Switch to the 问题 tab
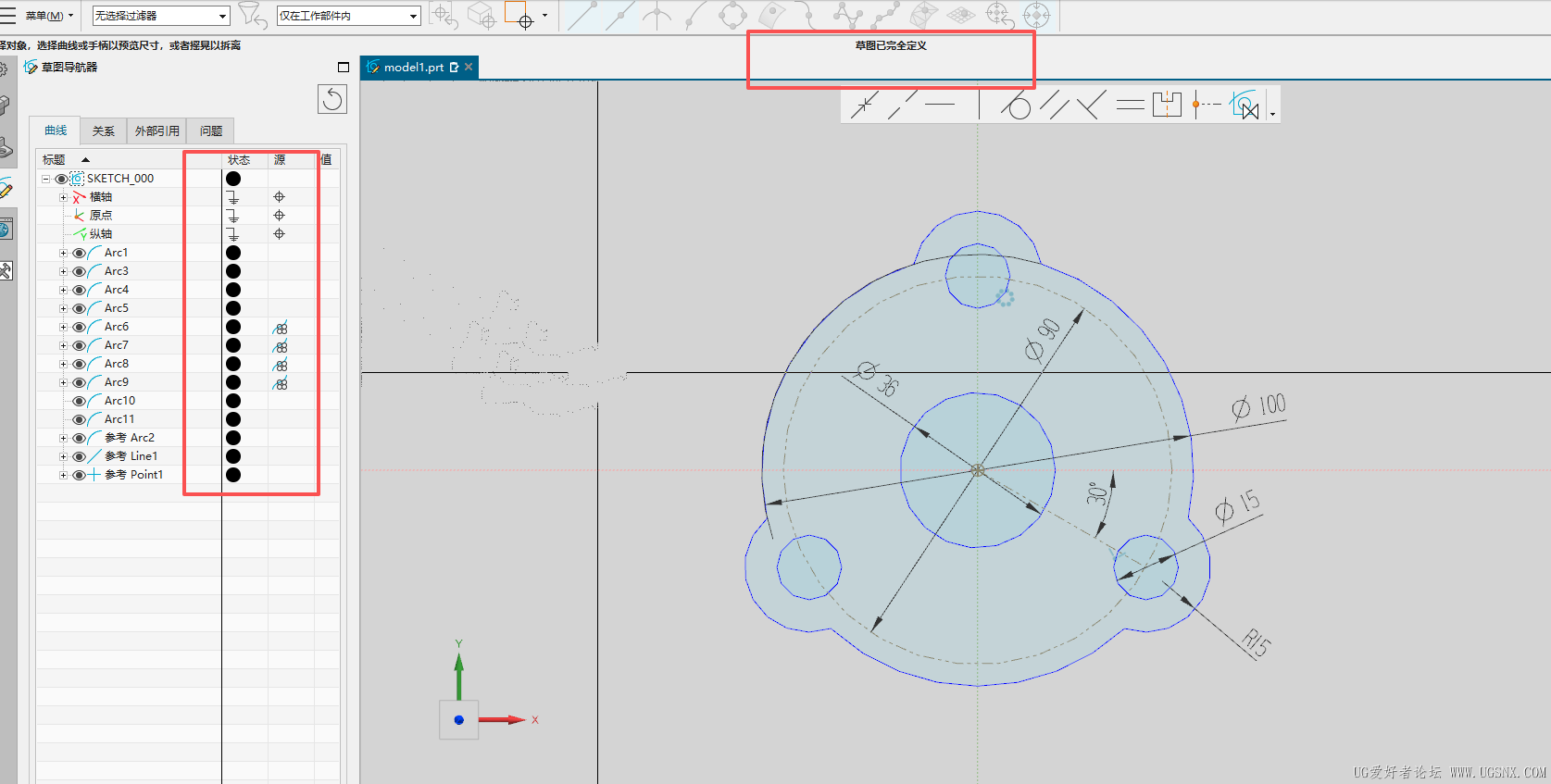 coord(211,131)
